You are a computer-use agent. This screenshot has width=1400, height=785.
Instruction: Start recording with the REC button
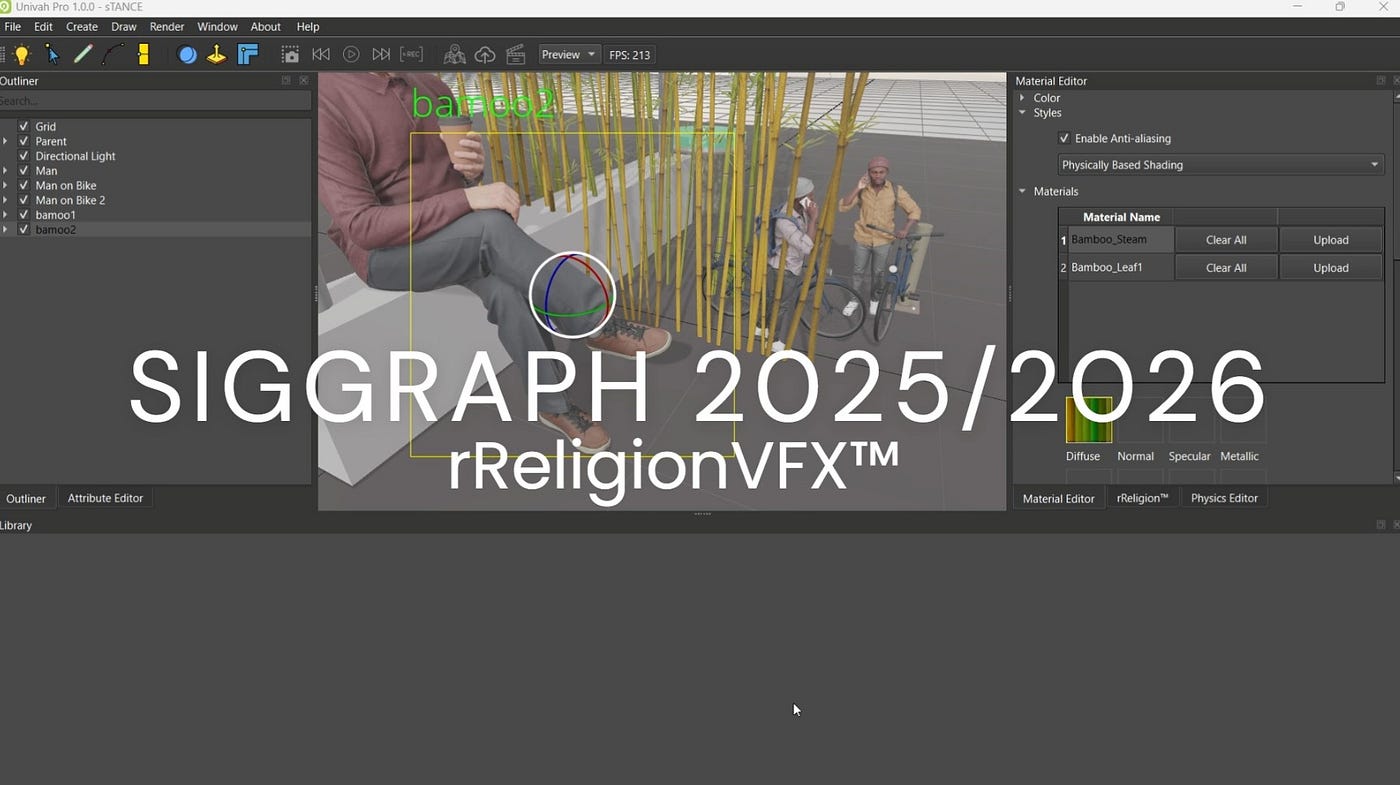pos(411,55)
